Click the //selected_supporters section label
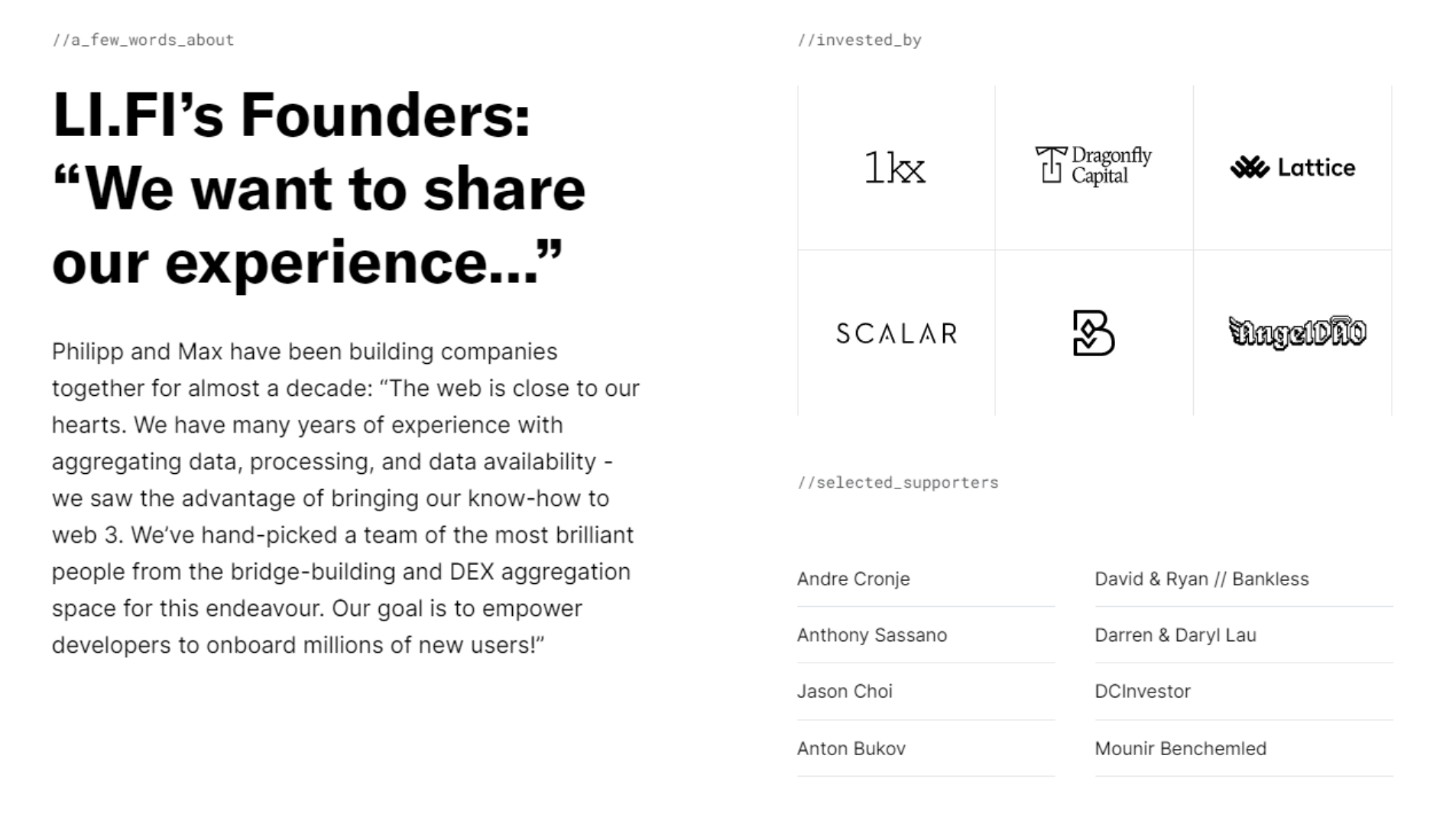This screenshot has height=814, width=1456. pyautogui.click(x=897, y=483)
